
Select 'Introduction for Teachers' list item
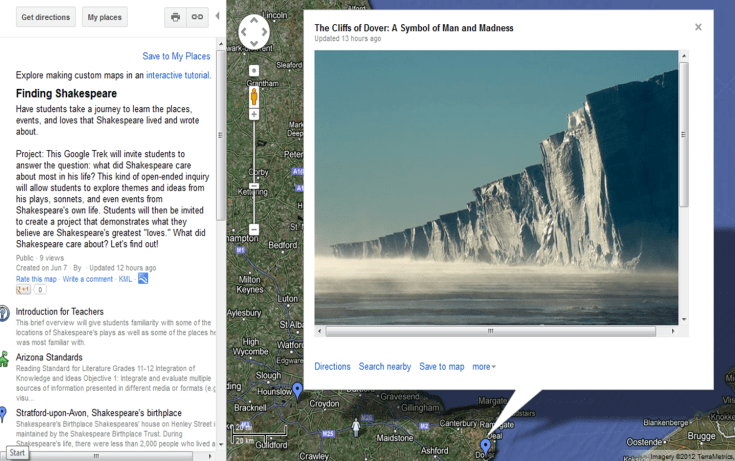pyautogui.click(x=59, y=312)
